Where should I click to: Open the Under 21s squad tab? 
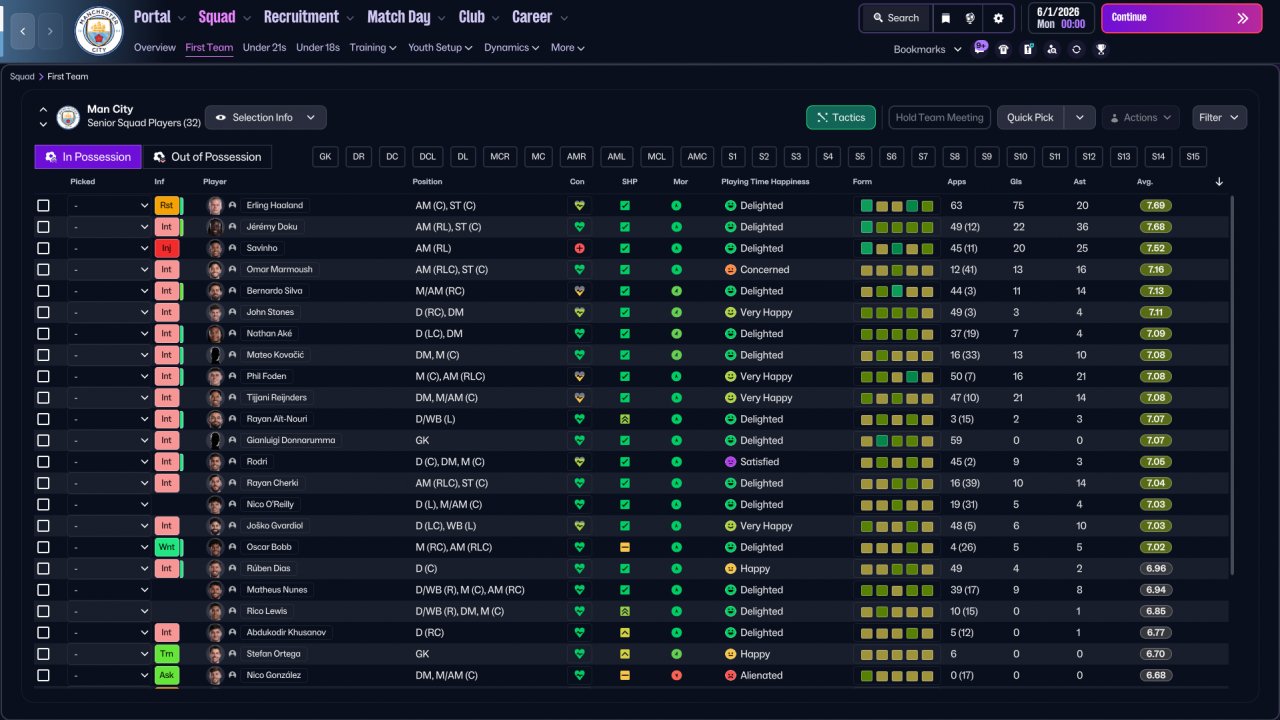265,47
